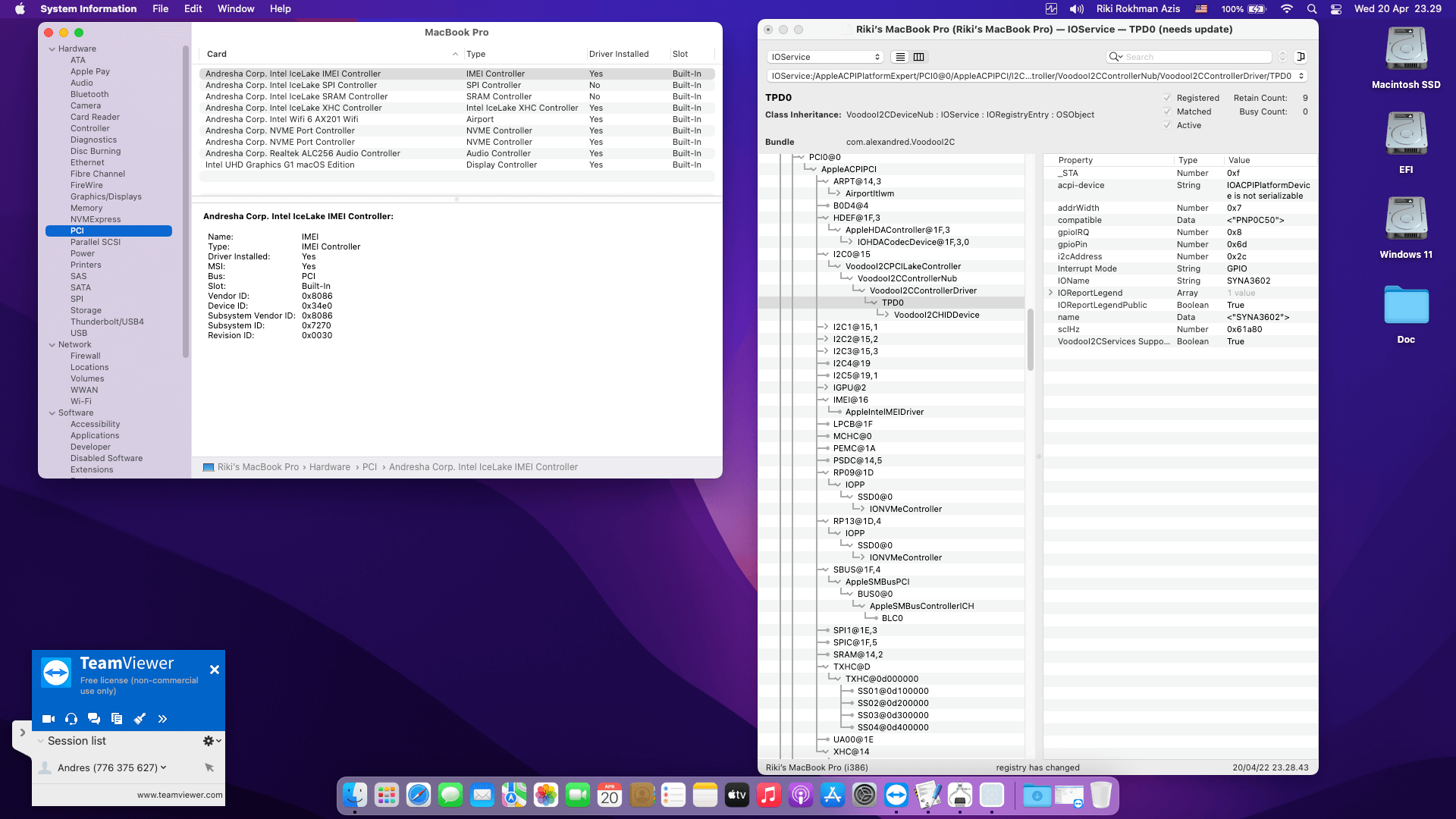The width and height of the screenshot is (1456, 819).
Task: Open Control Center in menu bar
Action: 1336,8
